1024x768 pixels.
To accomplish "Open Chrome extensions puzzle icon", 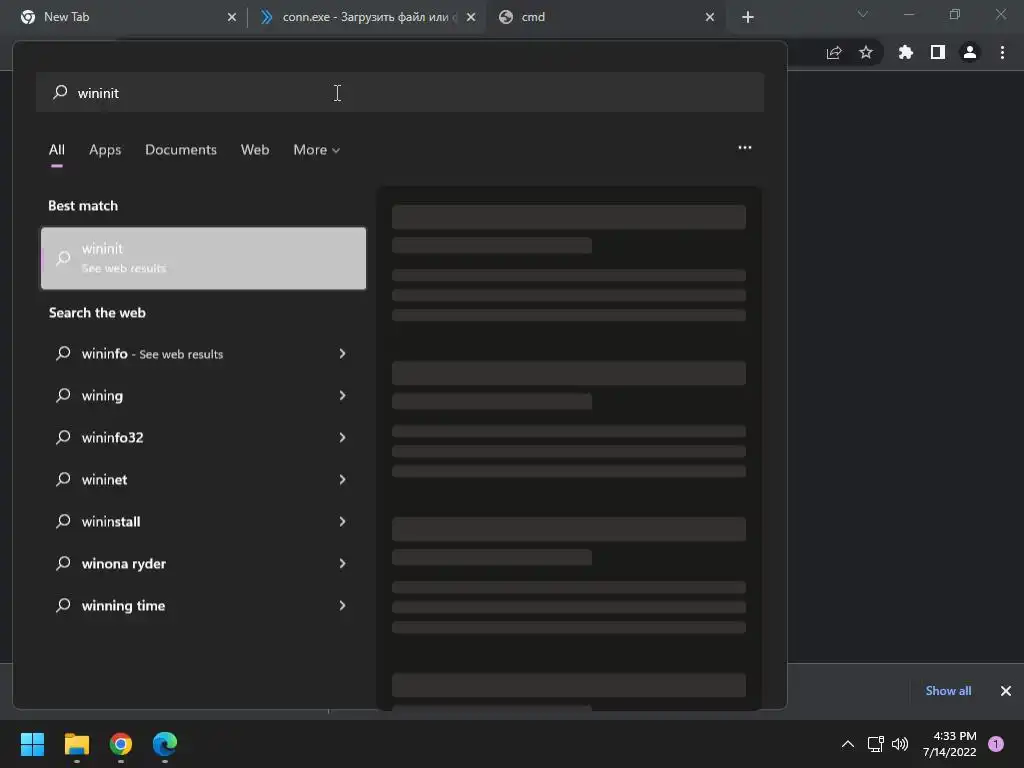I will click(906, 52).
